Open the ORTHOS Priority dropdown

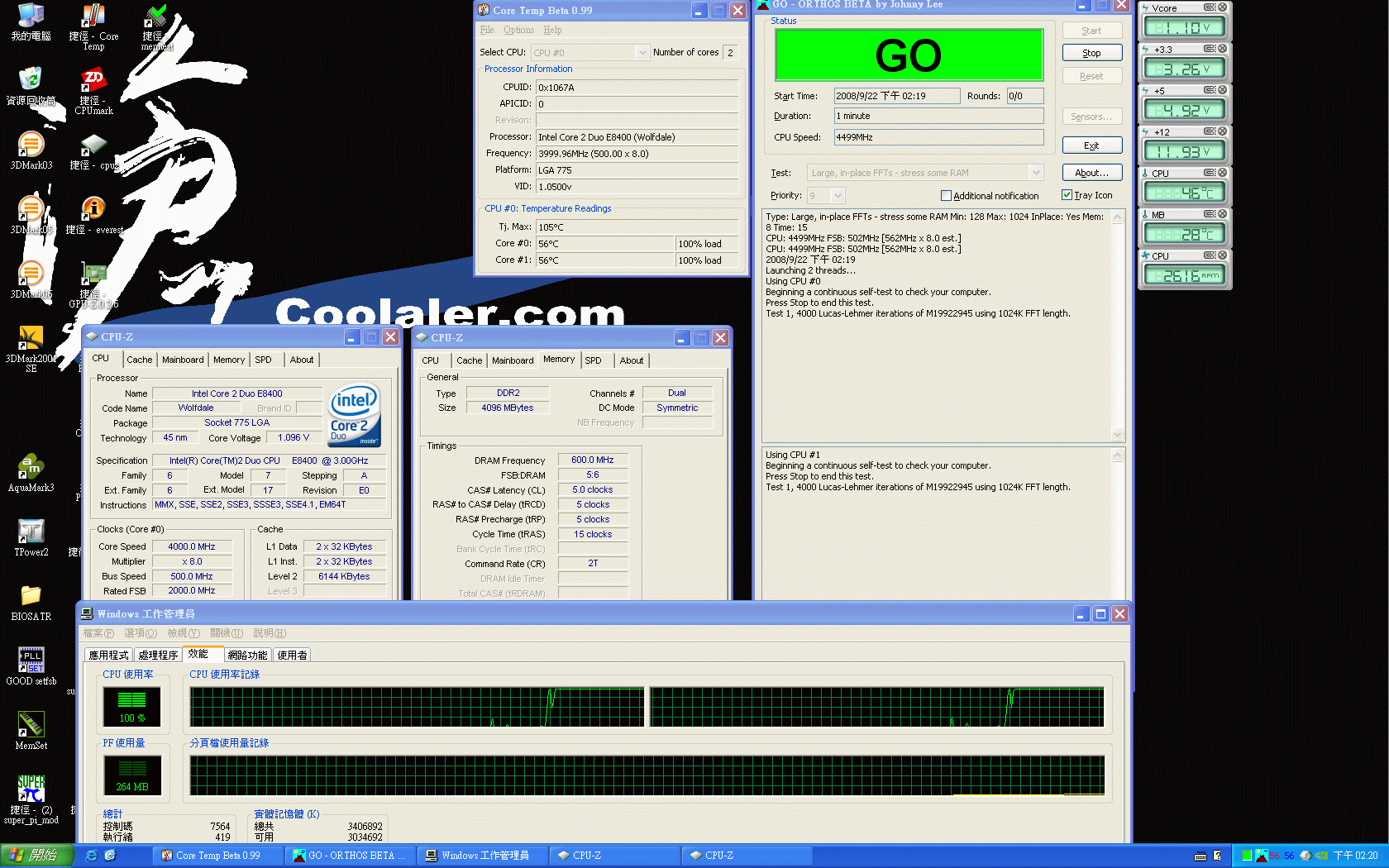tap(838, 196)
